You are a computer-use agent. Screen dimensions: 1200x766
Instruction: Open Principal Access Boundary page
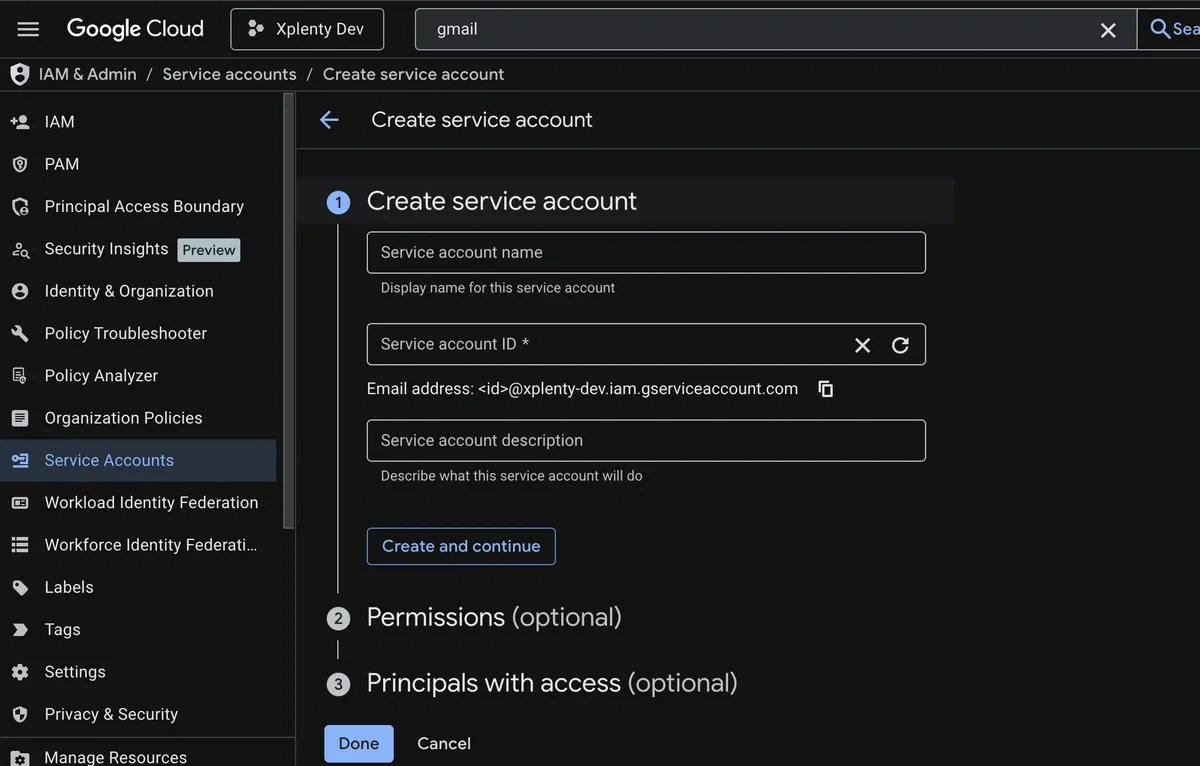click(x=144, y=206)
